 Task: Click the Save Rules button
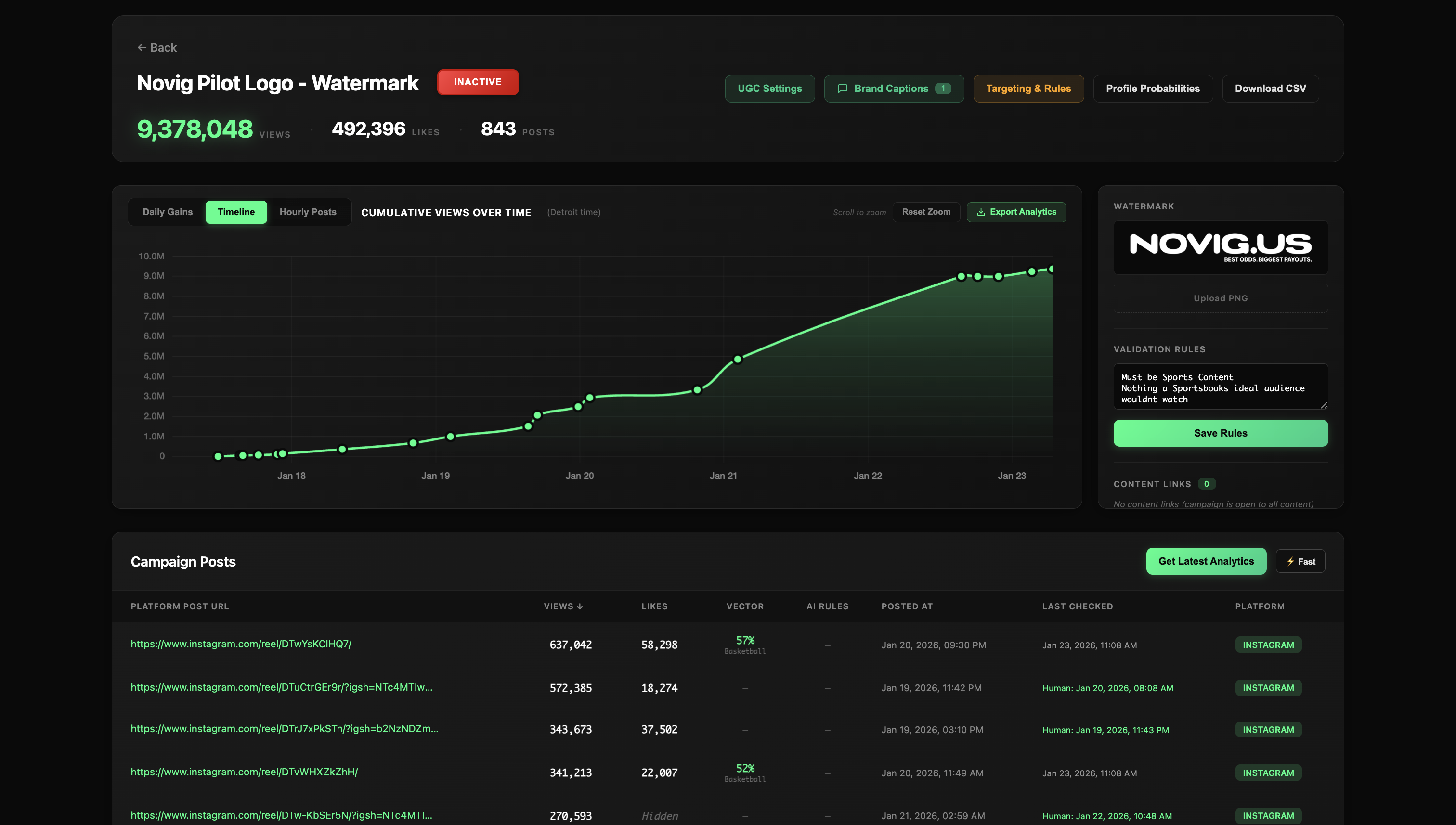click(1220, 433)
